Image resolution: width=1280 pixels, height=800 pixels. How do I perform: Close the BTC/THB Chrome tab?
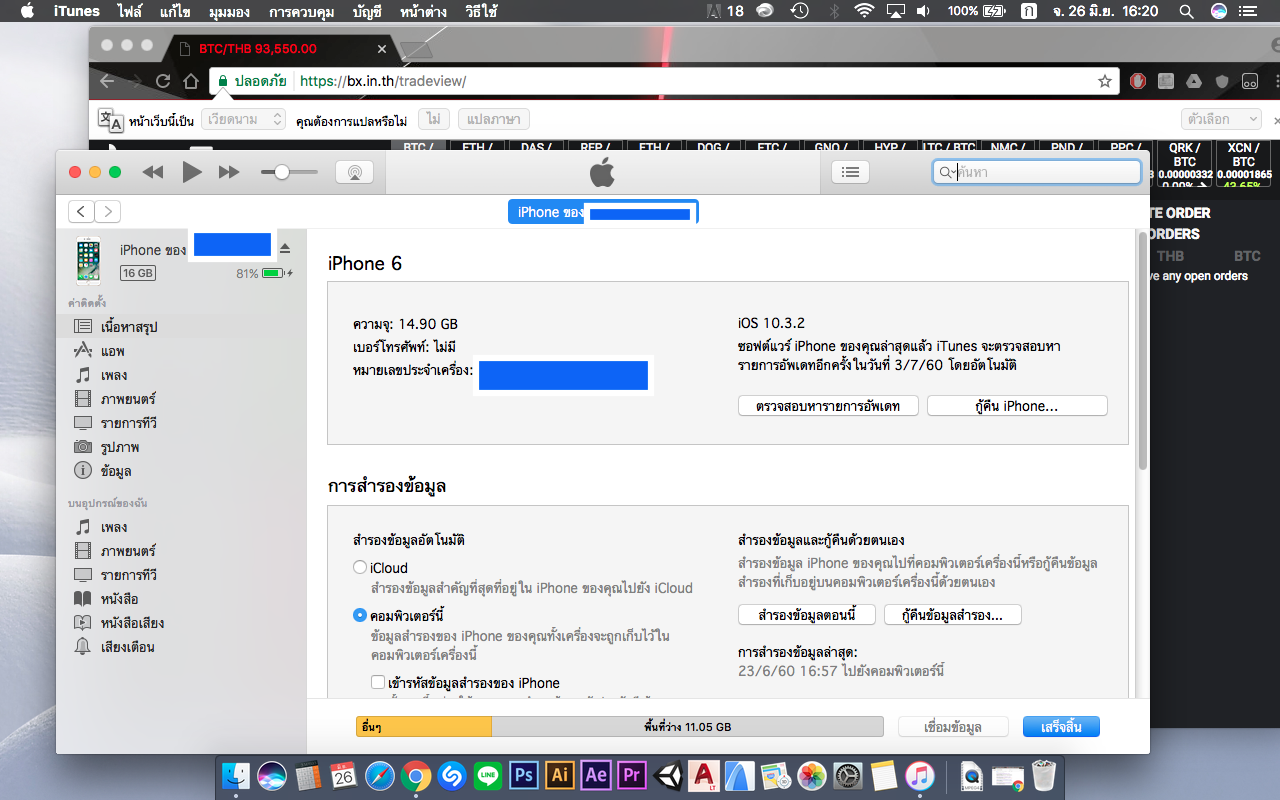coord(382,48)
